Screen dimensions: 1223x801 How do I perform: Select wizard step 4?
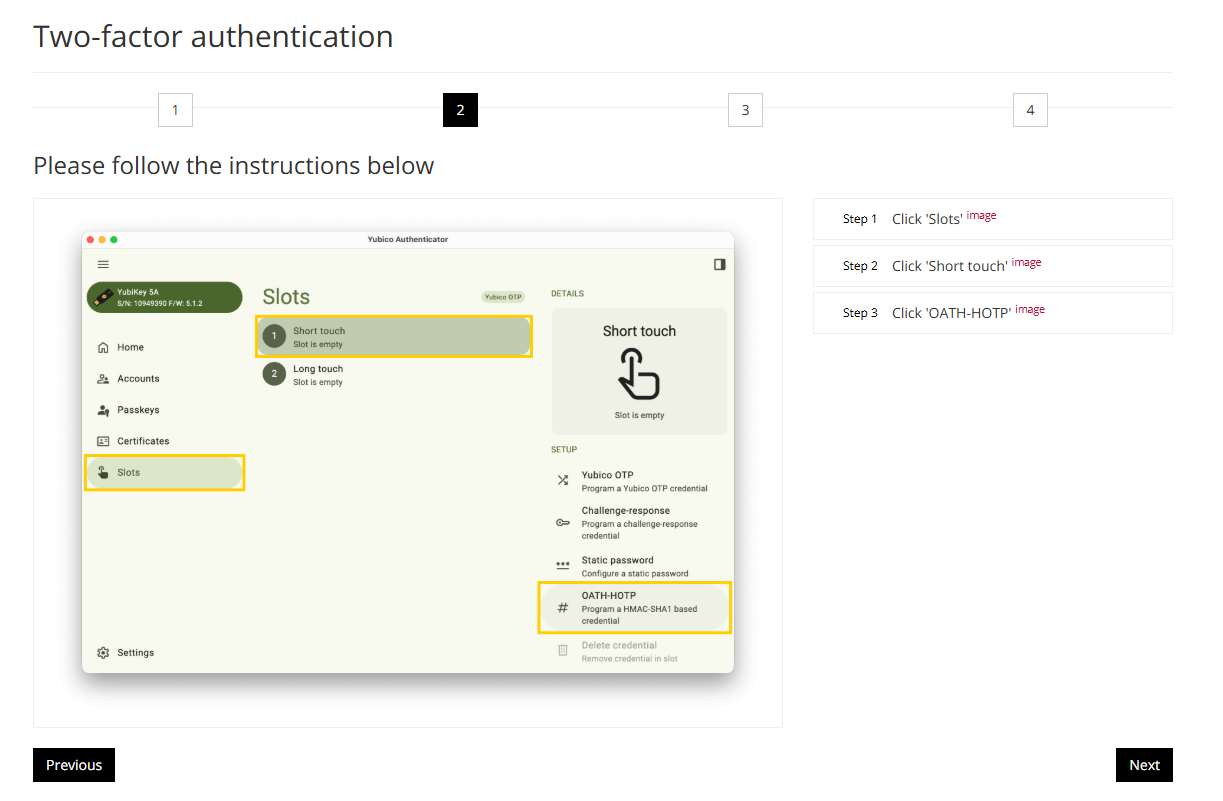pos(1030,110)
